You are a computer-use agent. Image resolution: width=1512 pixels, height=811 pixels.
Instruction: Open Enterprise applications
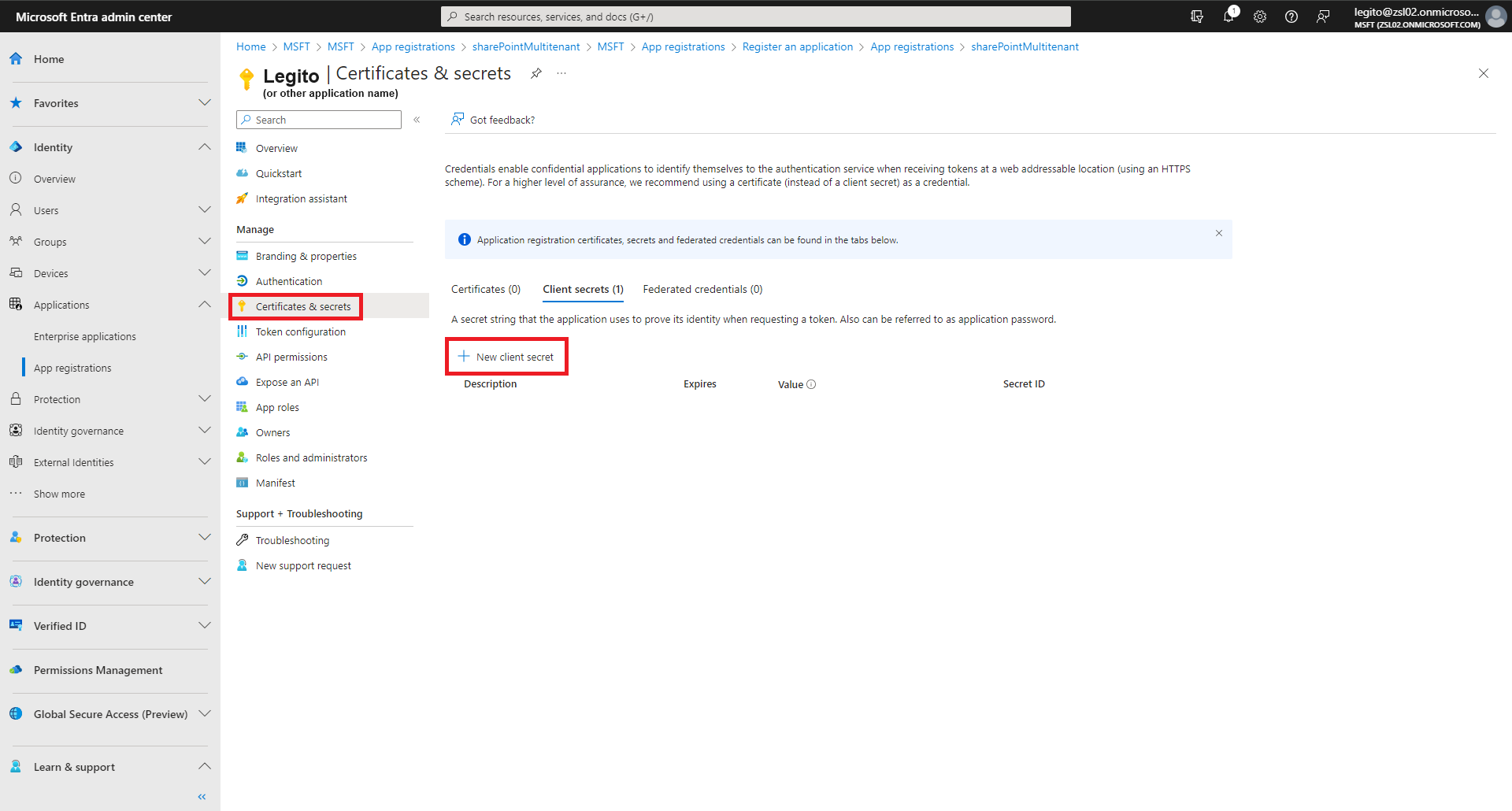click(x=85, y=336)
